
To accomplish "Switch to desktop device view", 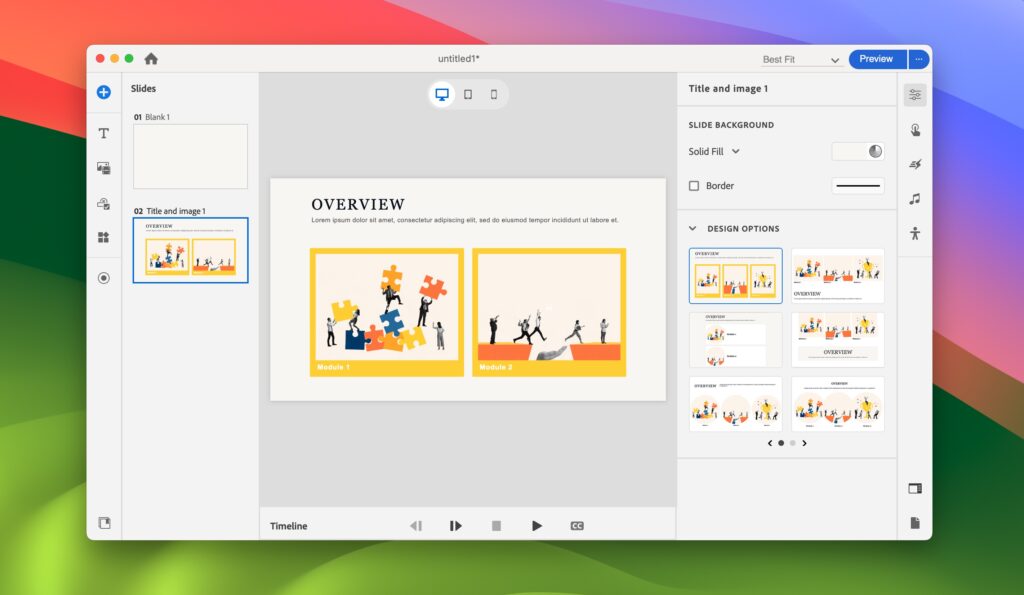I will [x=441, y=94].
